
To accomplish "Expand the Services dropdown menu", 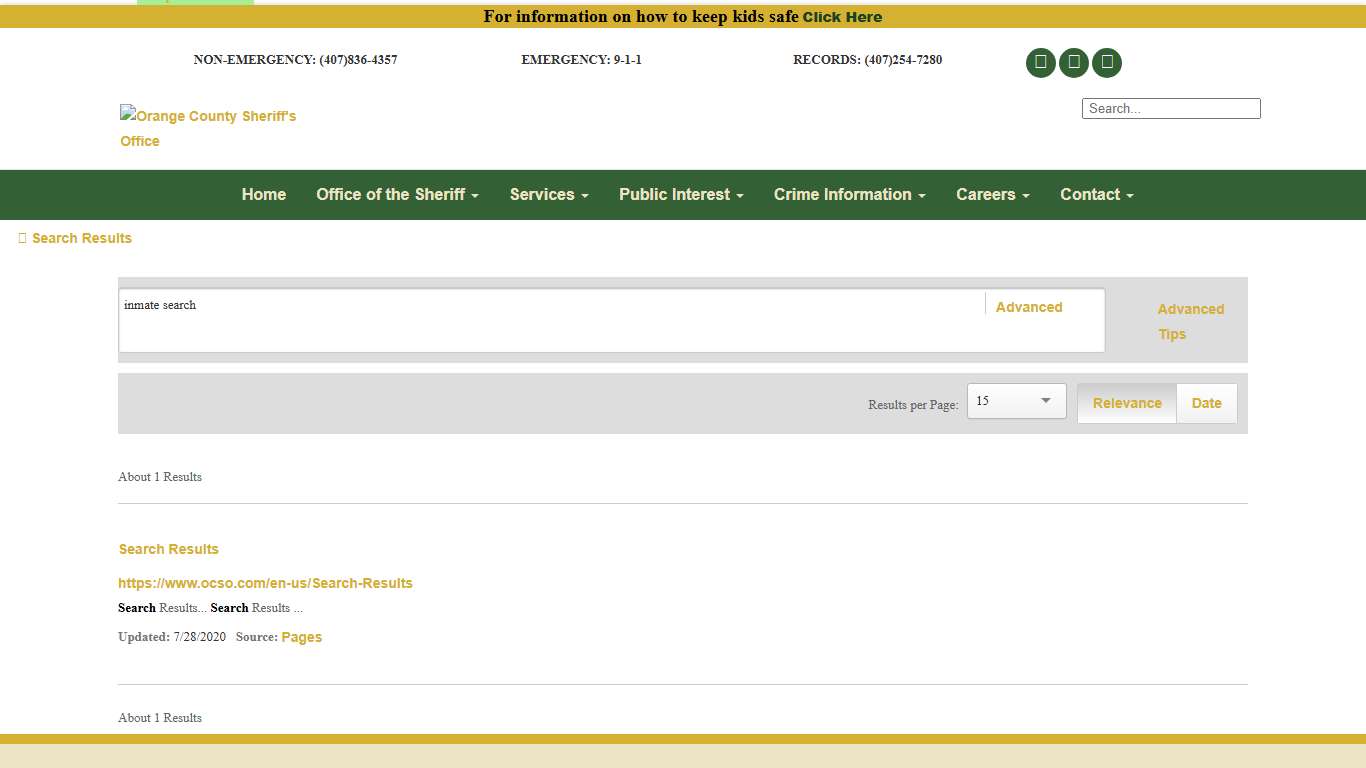I will pos(548,195).
